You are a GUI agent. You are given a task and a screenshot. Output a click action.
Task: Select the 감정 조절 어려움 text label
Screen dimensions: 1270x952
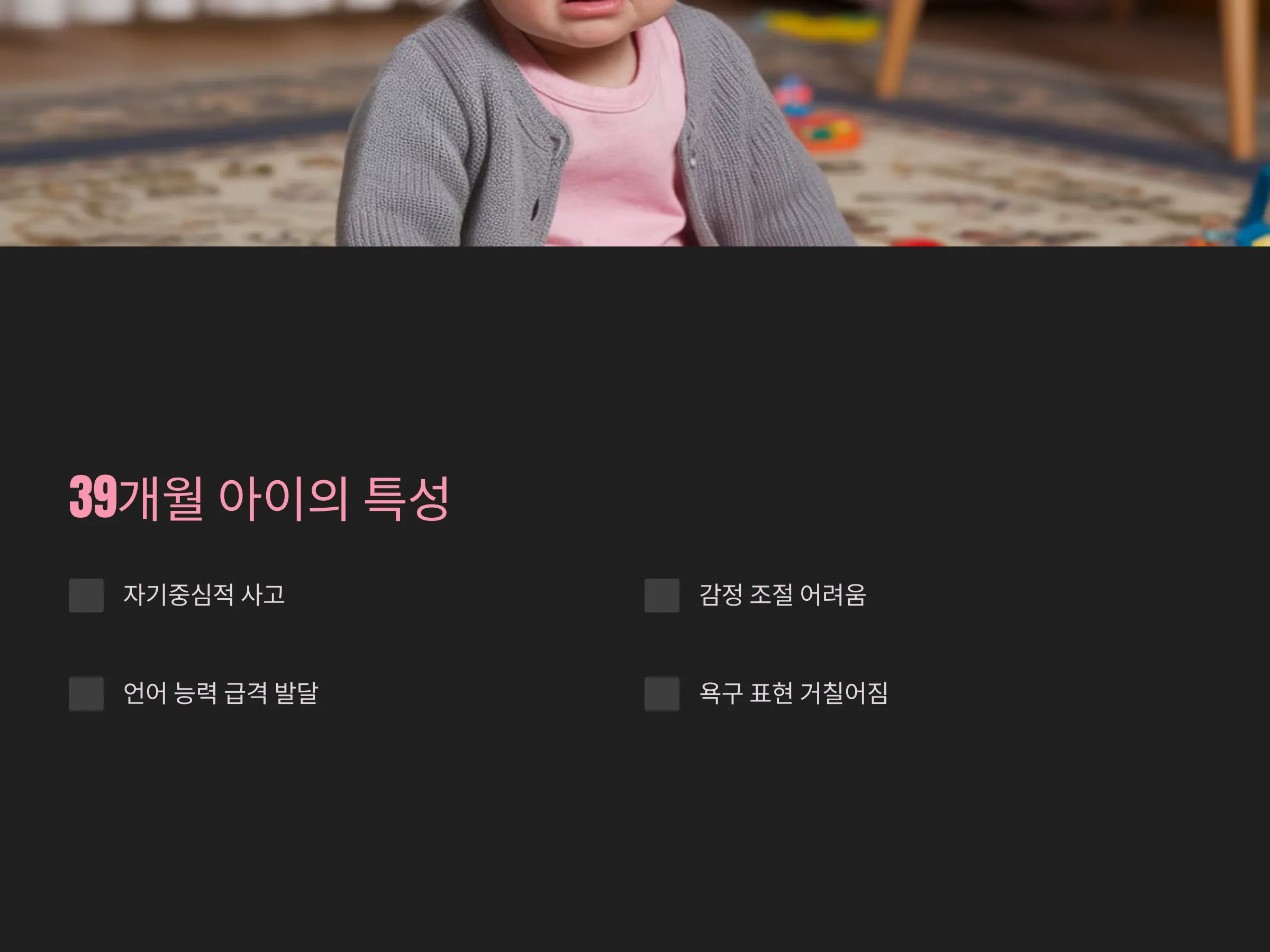tap(783, 594)
